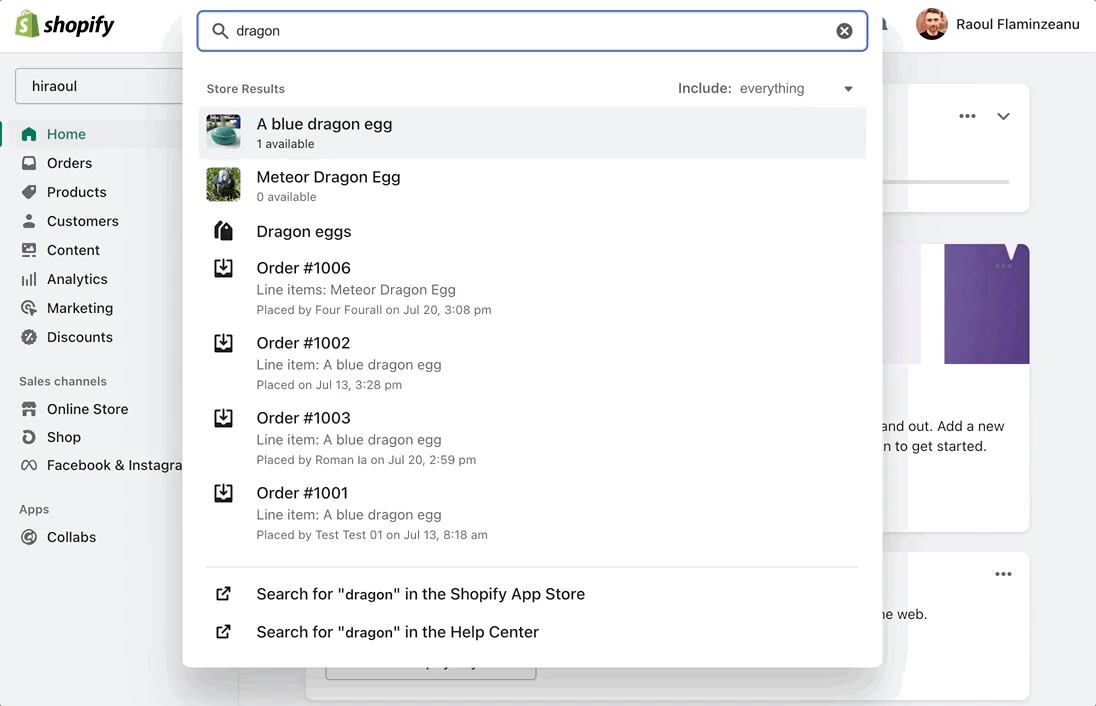Image resolution: width=1096 pixels, height=706 pixels.
Task: Click the Products tag icon
Action: pyautogui.click(x=29, y=192)
